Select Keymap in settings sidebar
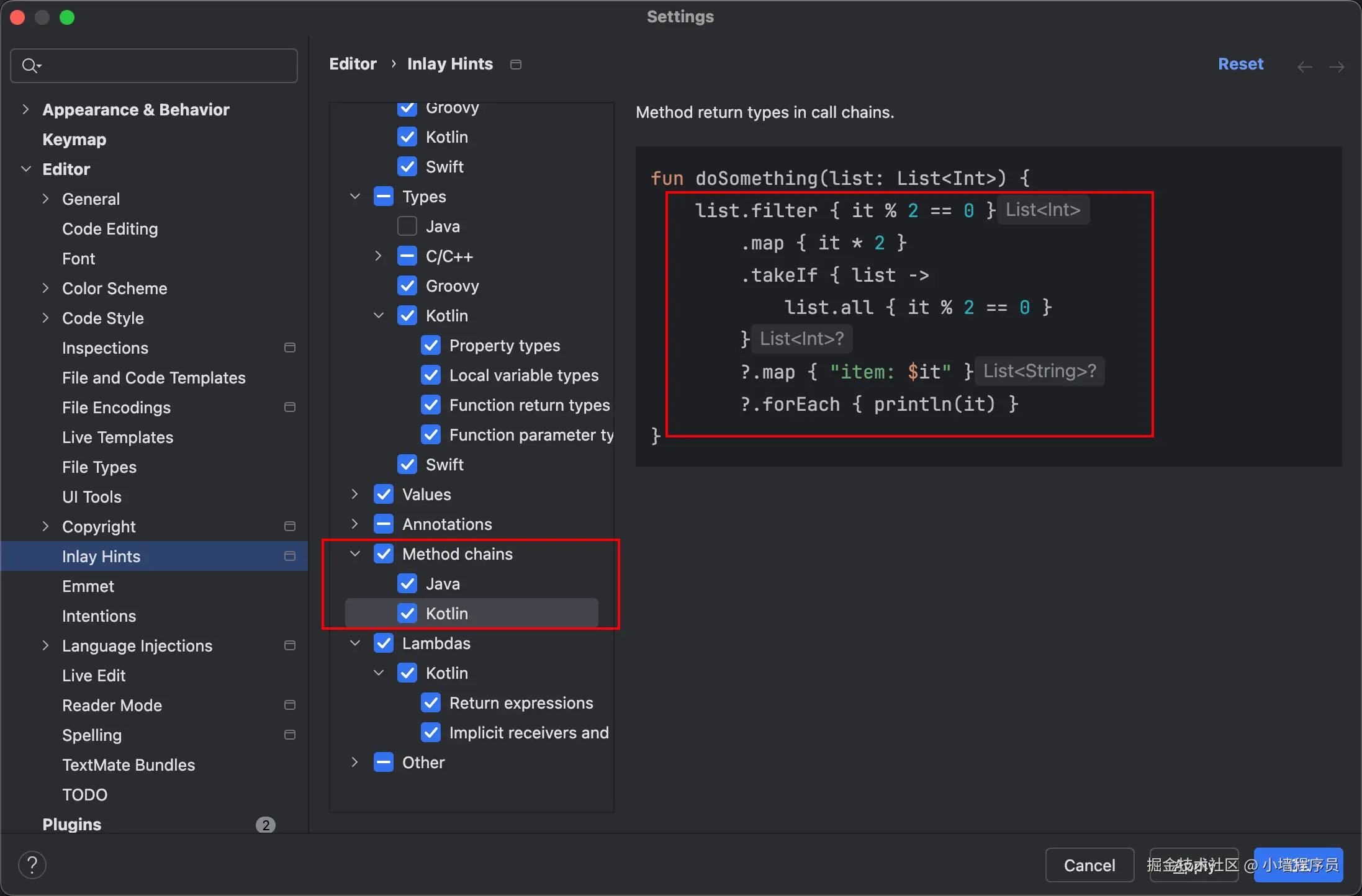This screenshot has width=1362, height=896. (74, 140)
